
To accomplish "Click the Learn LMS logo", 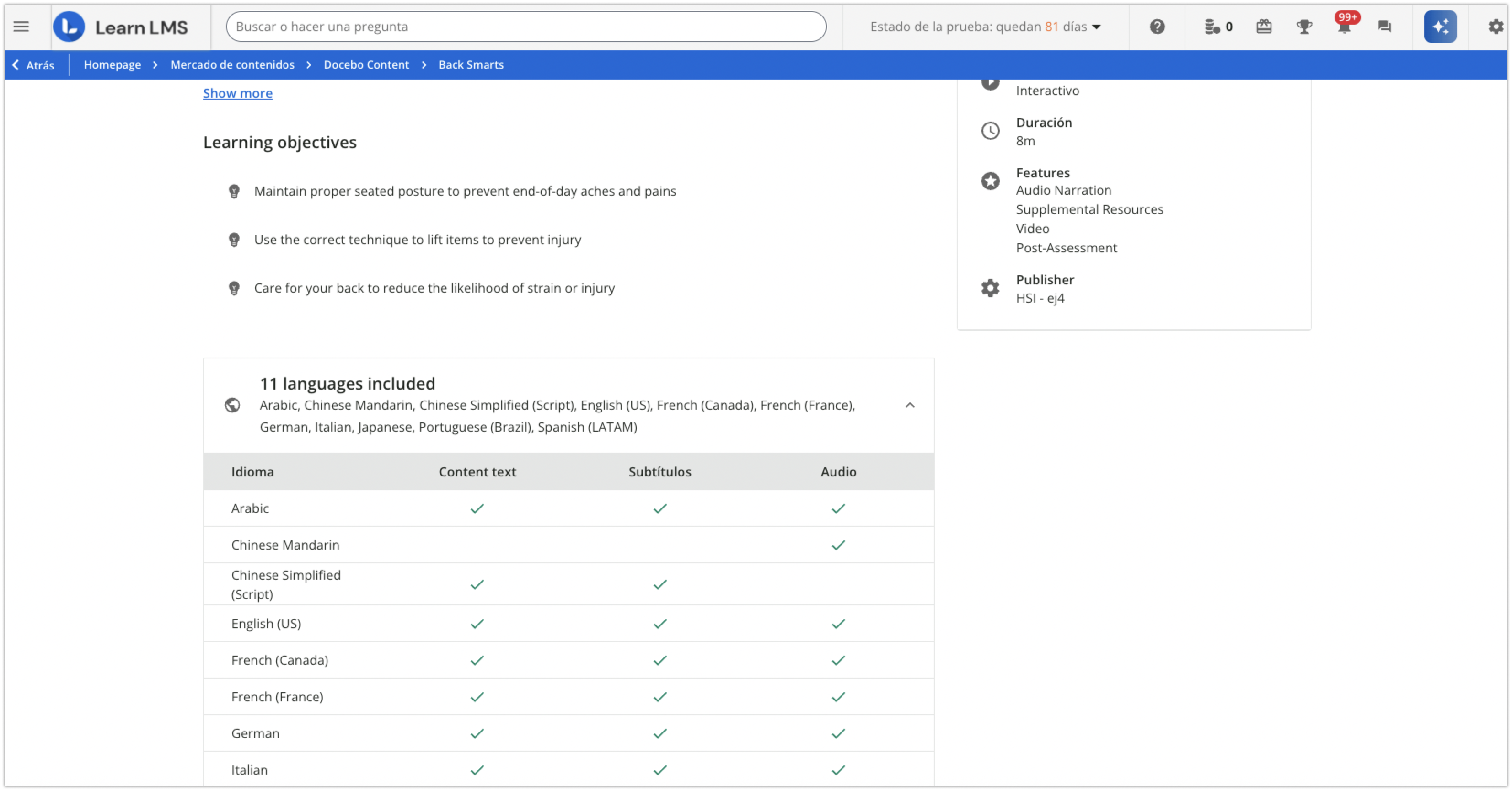I will click(121, 27).
